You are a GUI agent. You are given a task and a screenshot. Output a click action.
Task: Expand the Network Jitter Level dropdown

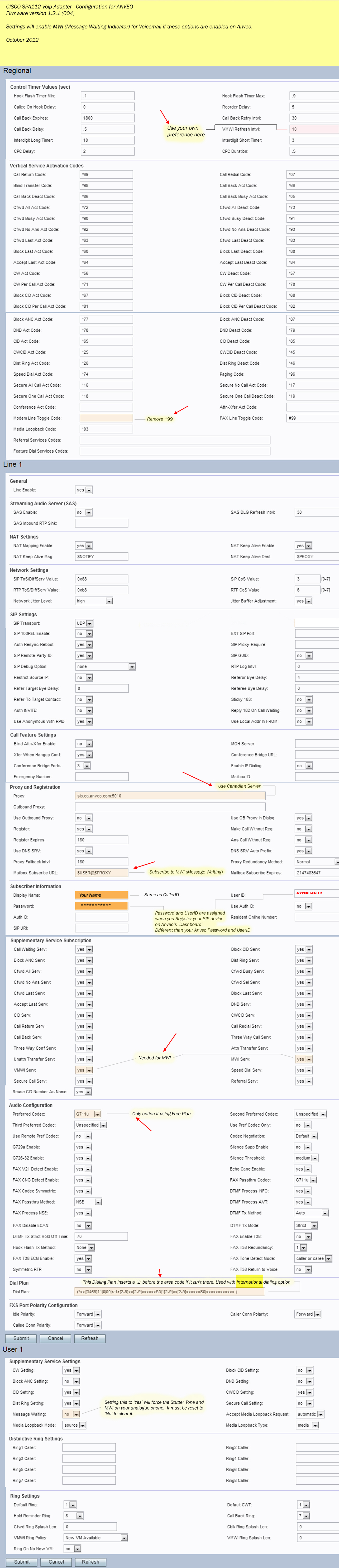click(94, 601)
